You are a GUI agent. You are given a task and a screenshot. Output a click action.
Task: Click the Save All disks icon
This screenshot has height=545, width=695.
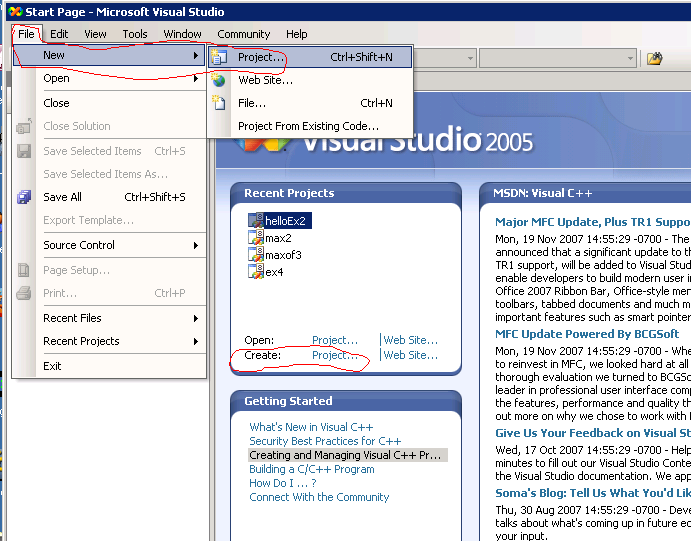(x=24, y=197)
